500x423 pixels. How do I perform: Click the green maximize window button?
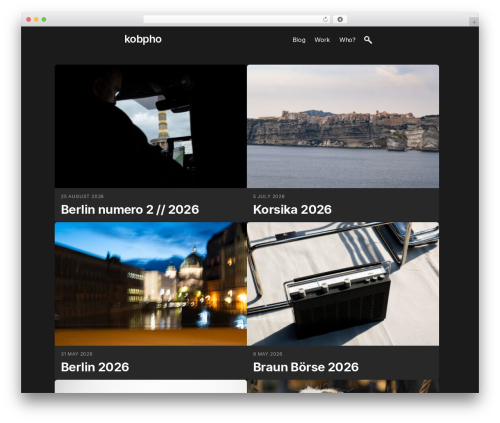tap(44, 20)
